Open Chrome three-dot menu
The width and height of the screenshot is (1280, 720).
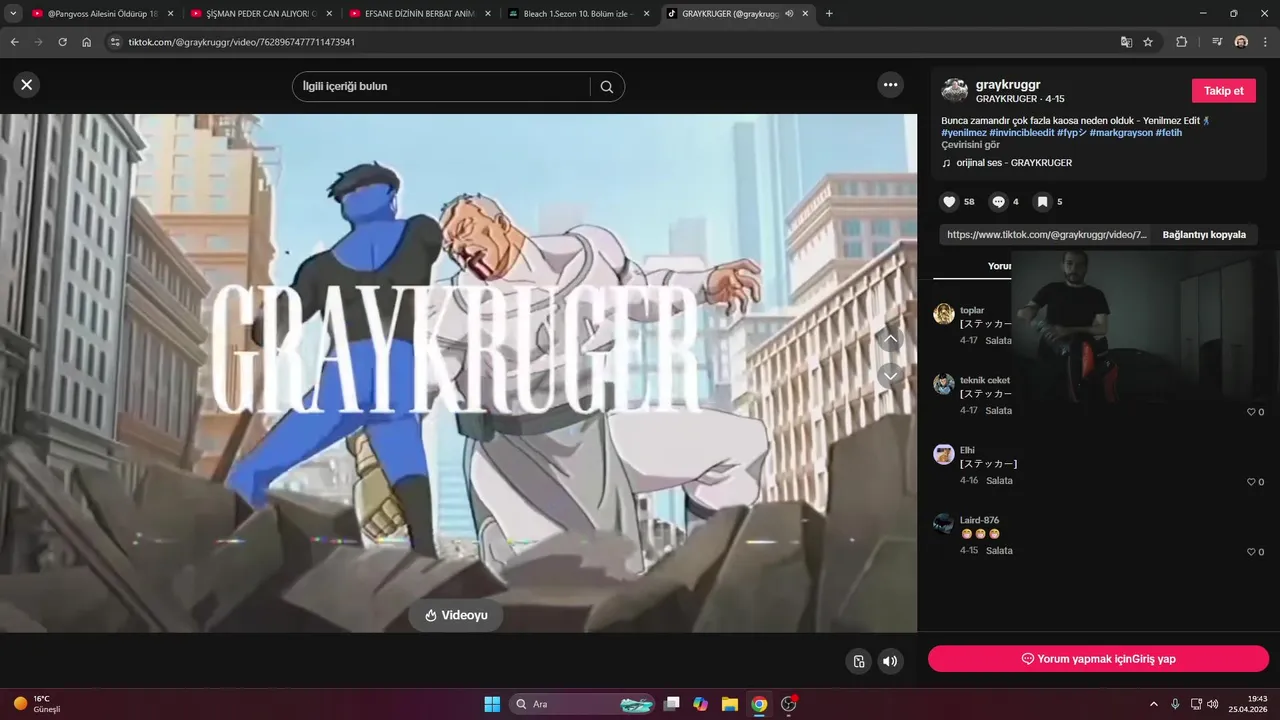tap(1265, 42)
